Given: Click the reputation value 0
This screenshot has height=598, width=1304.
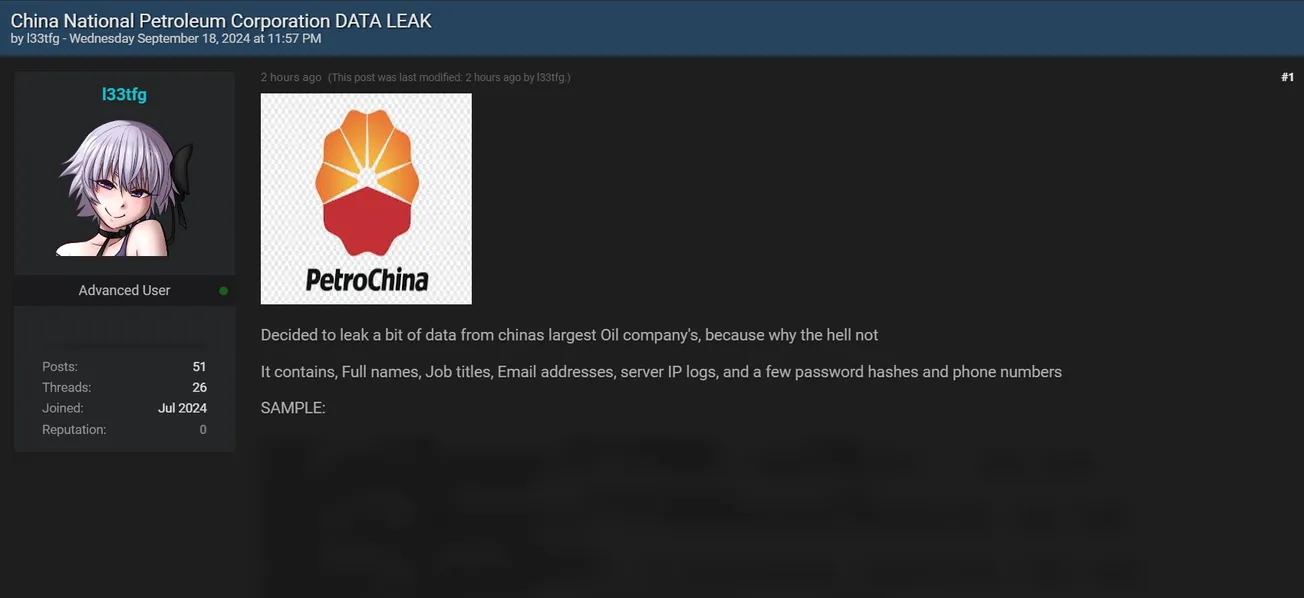Looking at the screenshot, I should [x=203, y=430].
